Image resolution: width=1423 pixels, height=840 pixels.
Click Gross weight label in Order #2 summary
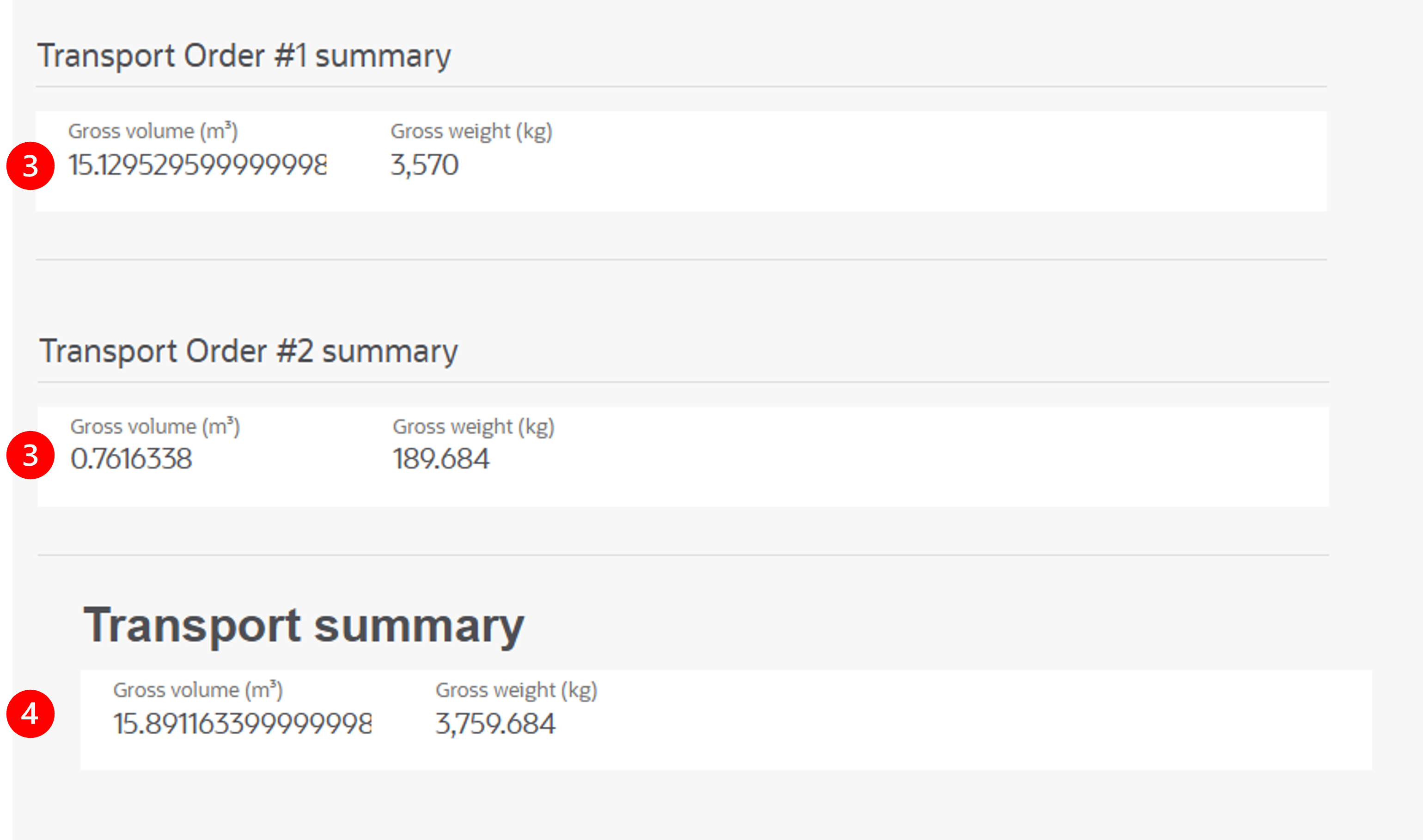pyautogui.click(x=474, y=427)
